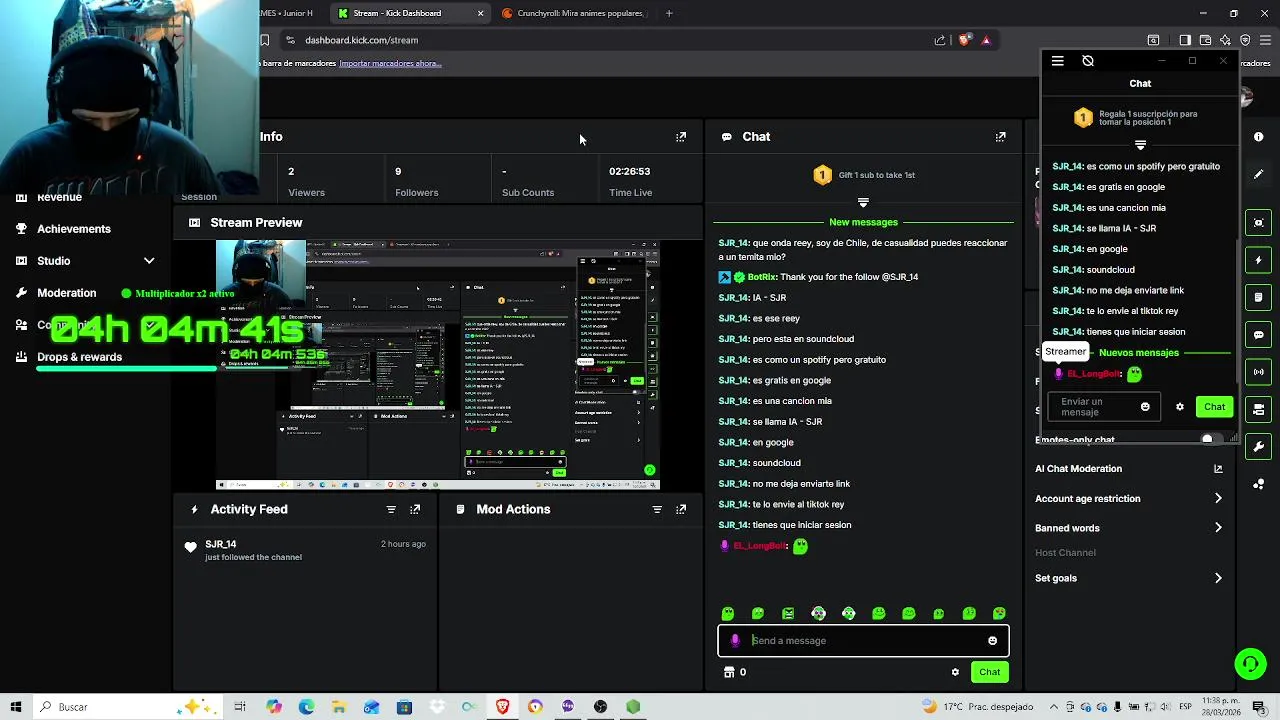This screenshot has width=1280, height=720.
Task: Open Moderation in the sidebar
Action: point(66,293)
